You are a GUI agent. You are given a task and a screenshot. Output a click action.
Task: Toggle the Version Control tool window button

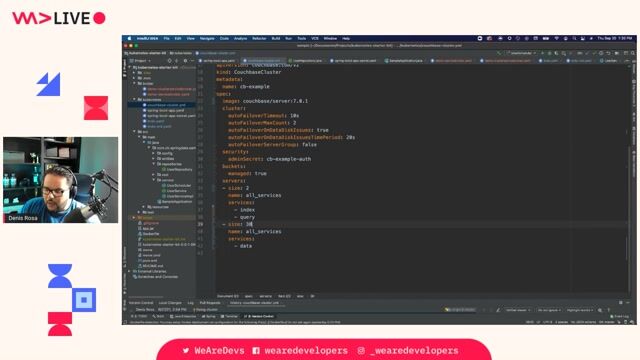[x=259, y=316]
